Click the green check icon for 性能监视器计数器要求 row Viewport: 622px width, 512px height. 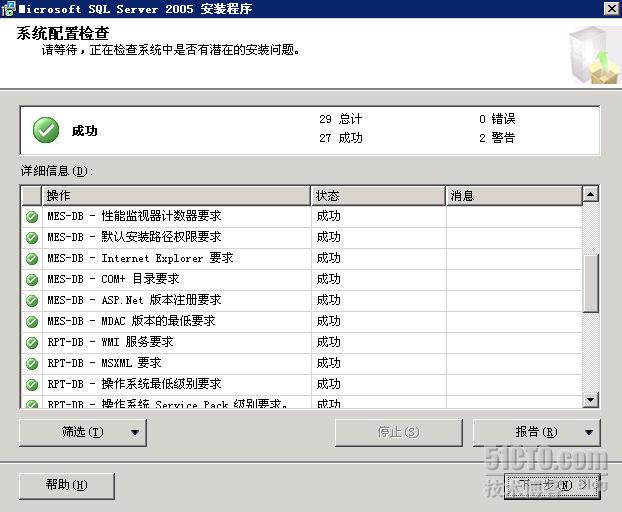(32, 217)
